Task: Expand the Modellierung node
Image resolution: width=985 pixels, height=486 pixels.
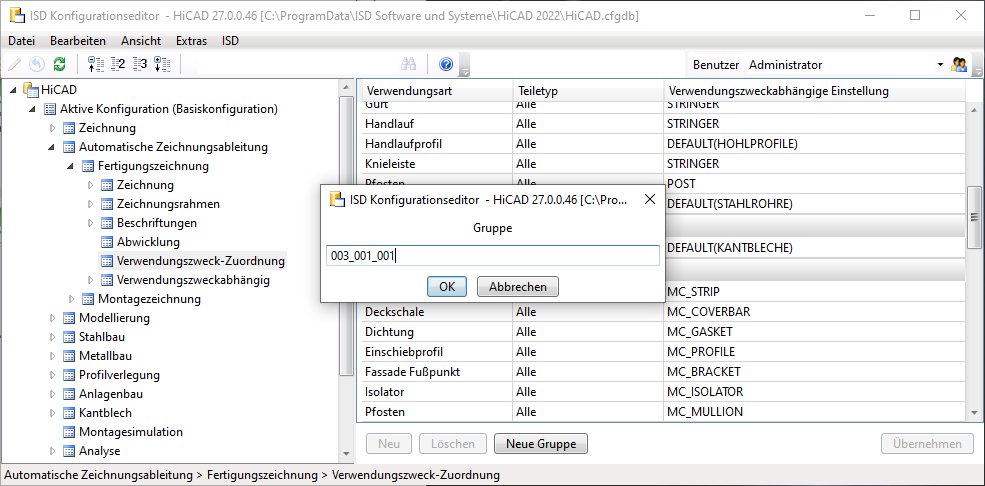Action: click(52, 318)
